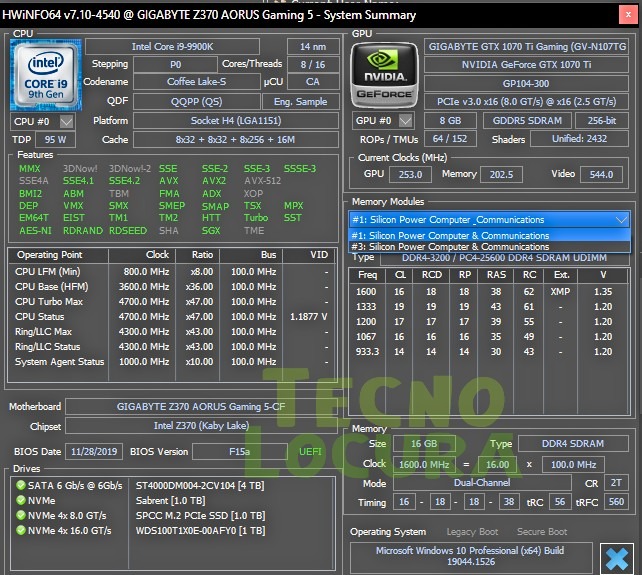Click the memory Clock 1600.0 MHz field
This screenshot has width=642, height=575.
[x=424, y=465]
